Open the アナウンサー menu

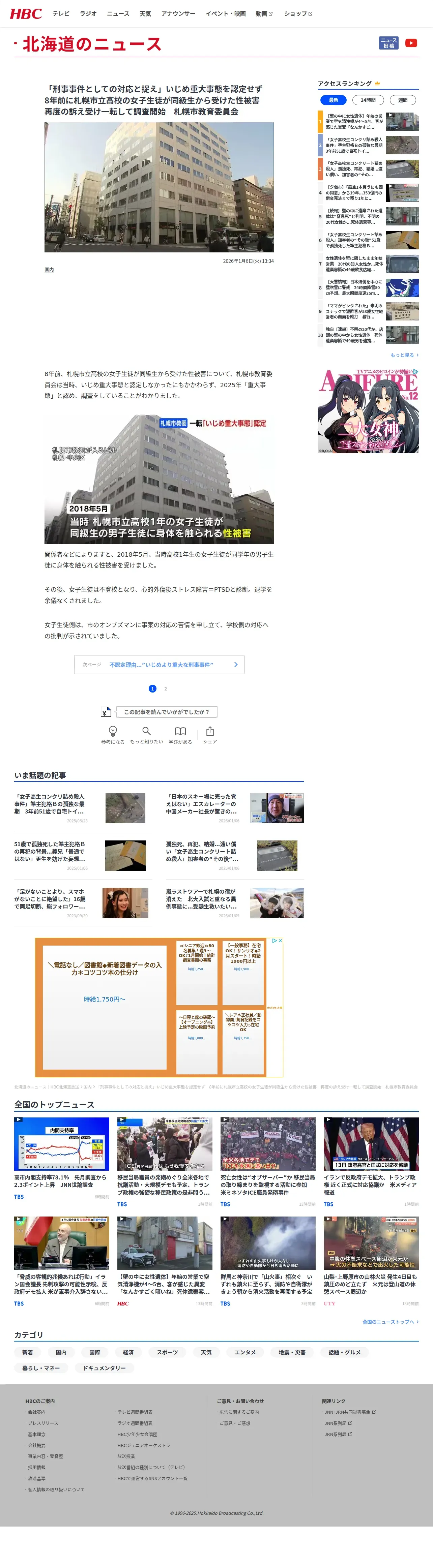178,13
